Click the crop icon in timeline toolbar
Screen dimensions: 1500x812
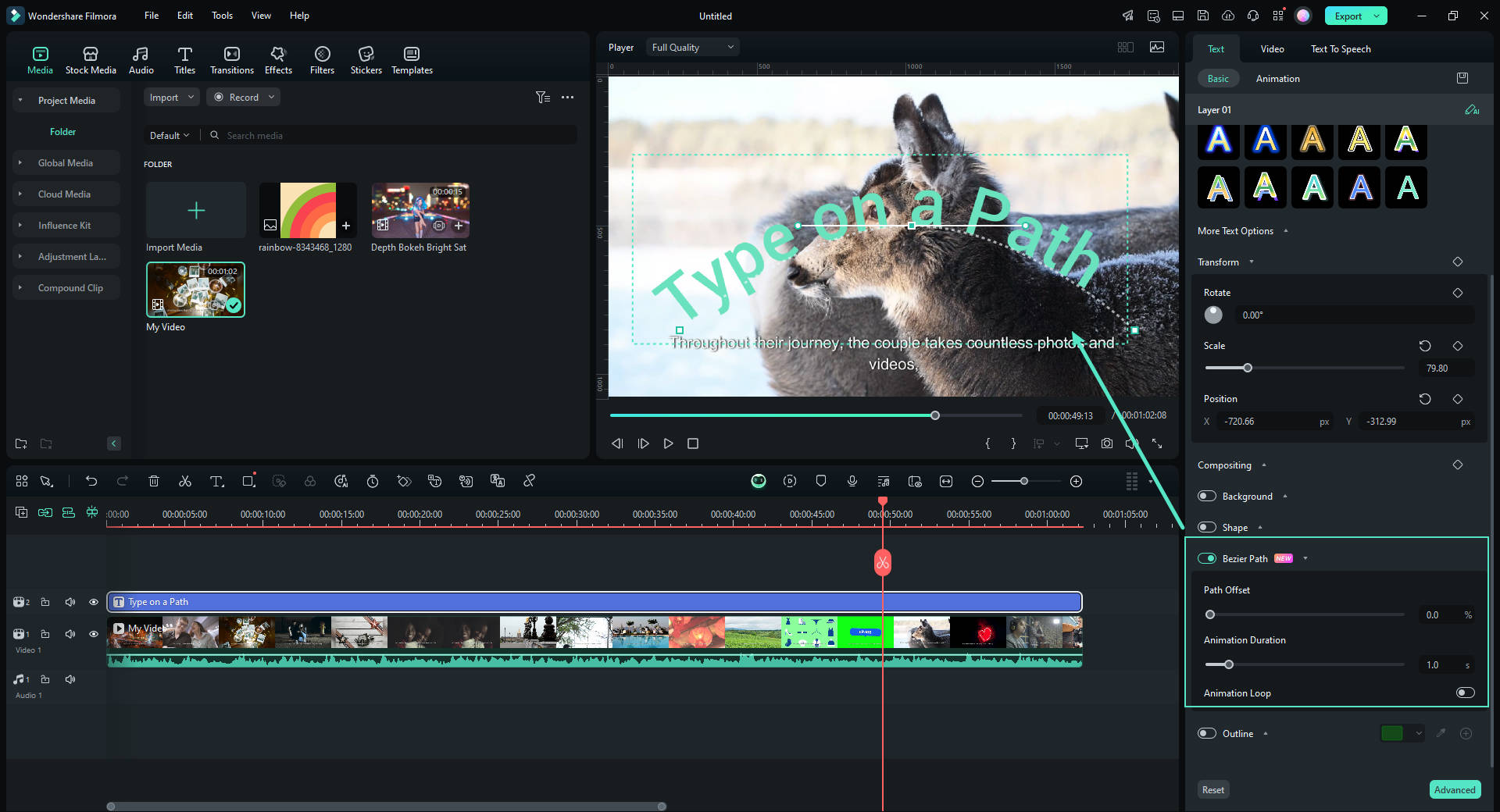click(x=248, y=481)
